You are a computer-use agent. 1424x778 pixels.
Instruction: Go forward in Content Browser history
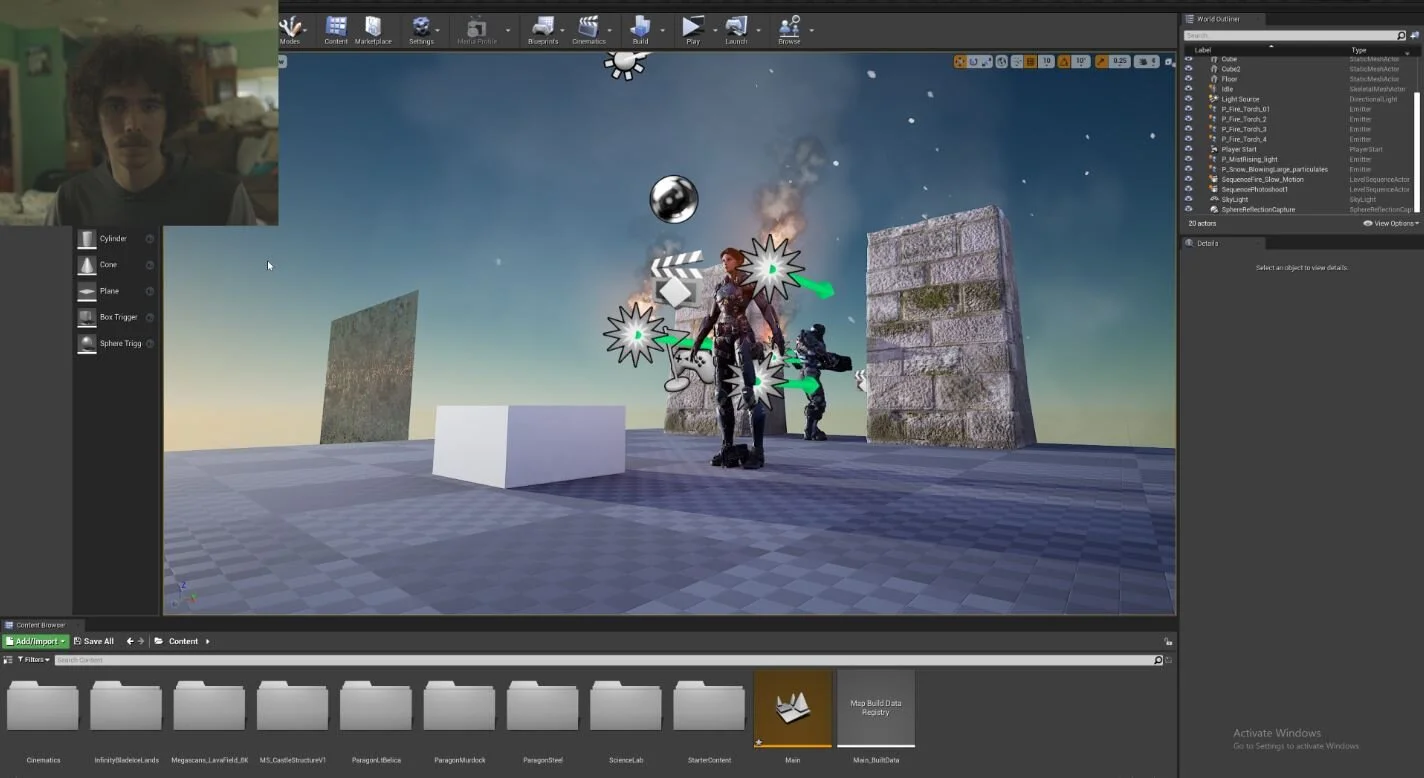click(x=141, y=641)
